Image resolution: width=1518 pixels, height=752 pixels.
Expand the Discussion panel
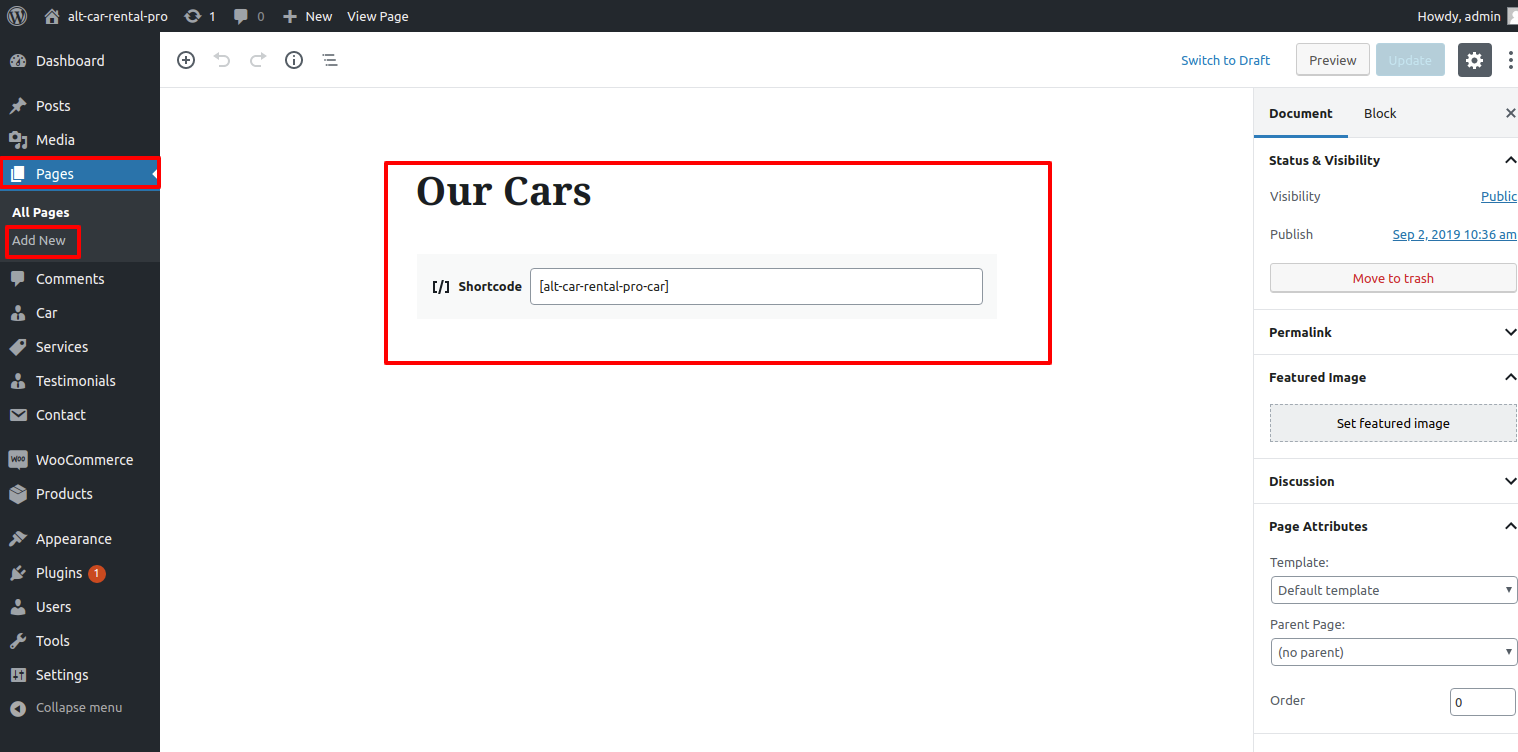[x=1386, y=481]
